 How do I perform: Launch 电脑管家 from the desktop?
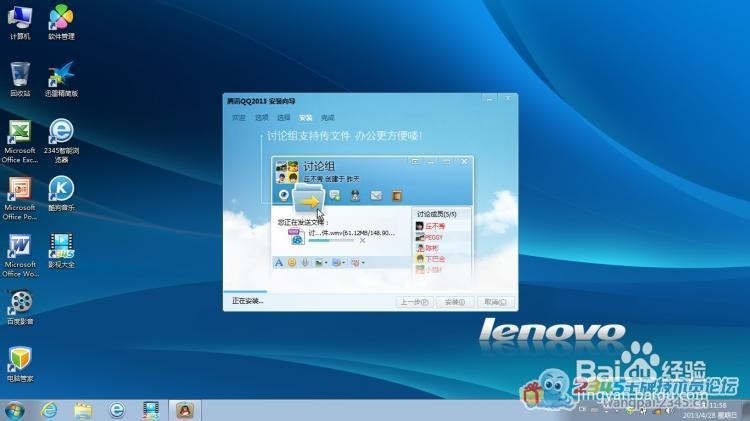[20, 365]
